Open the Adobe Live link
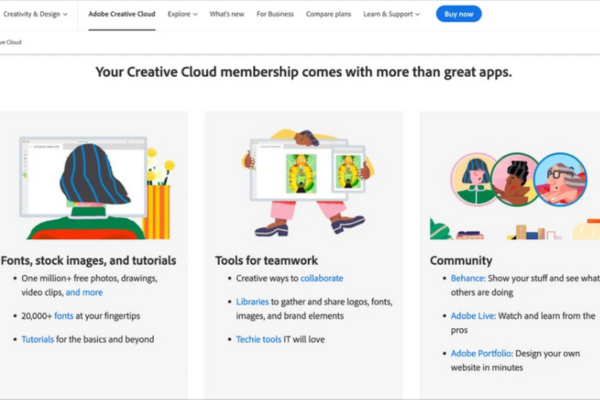Image resolution: width=600 pixels, height=400 pixels. [472, 316]
